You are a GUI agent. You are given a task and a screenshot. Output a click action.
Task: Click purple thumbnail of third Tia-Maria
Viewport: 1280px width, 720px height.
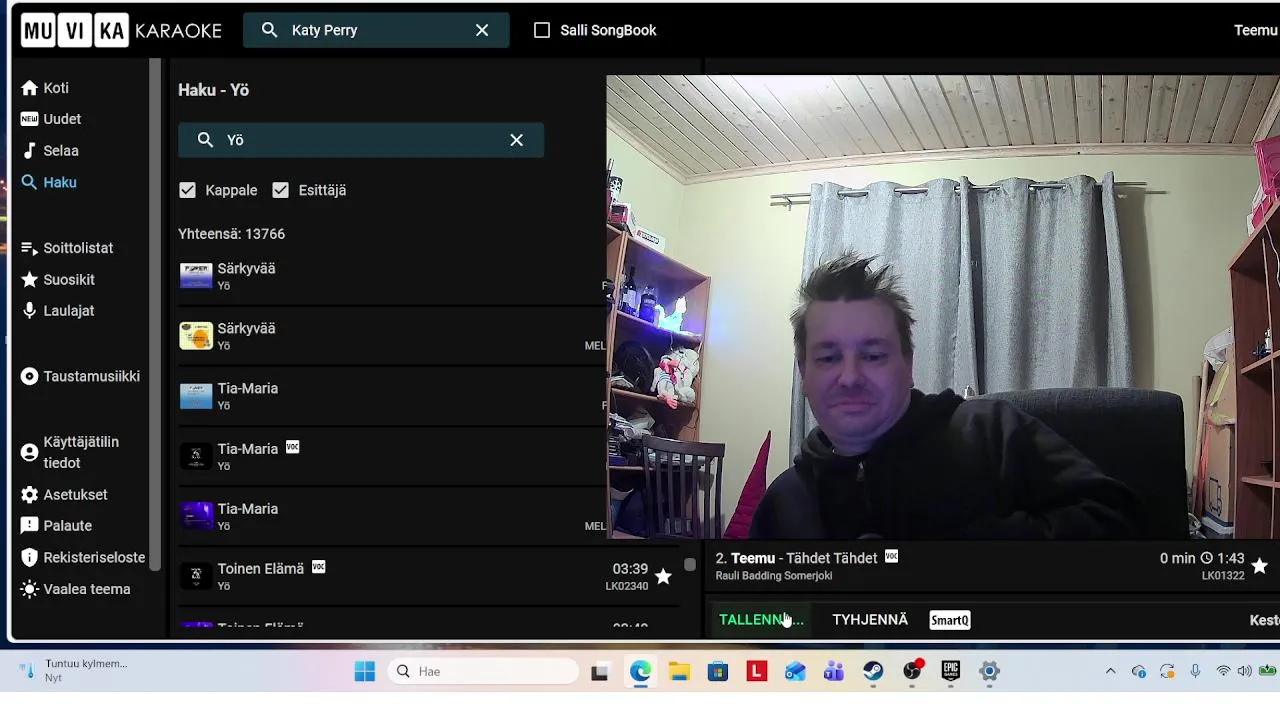[x=196, y=516]
